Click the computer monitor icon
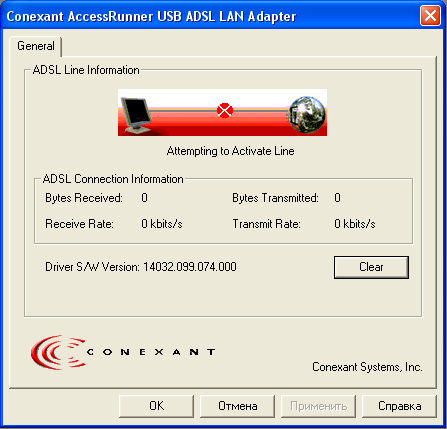This screenshot has width=447, height=429. [x=136, y=115]
